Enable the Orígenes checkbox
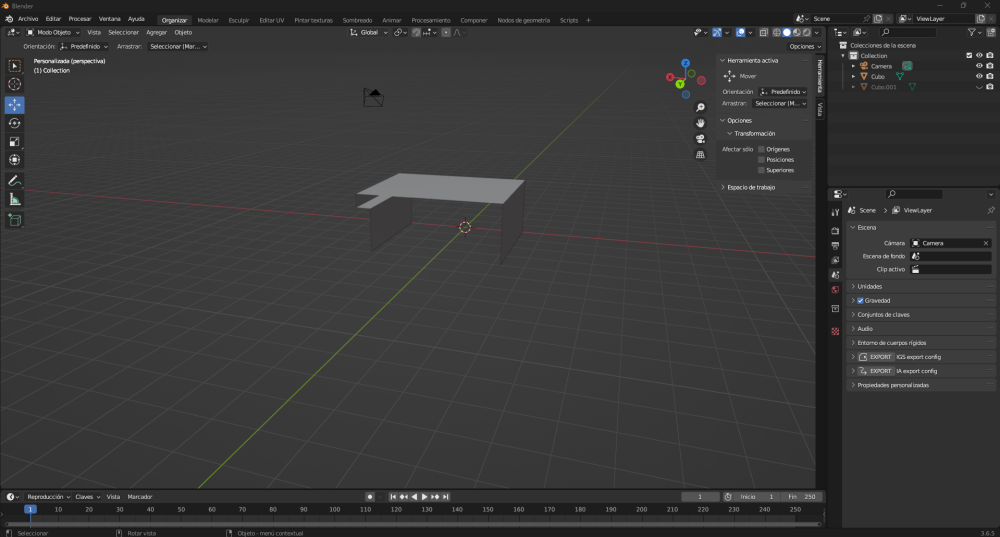 (761, 149)
